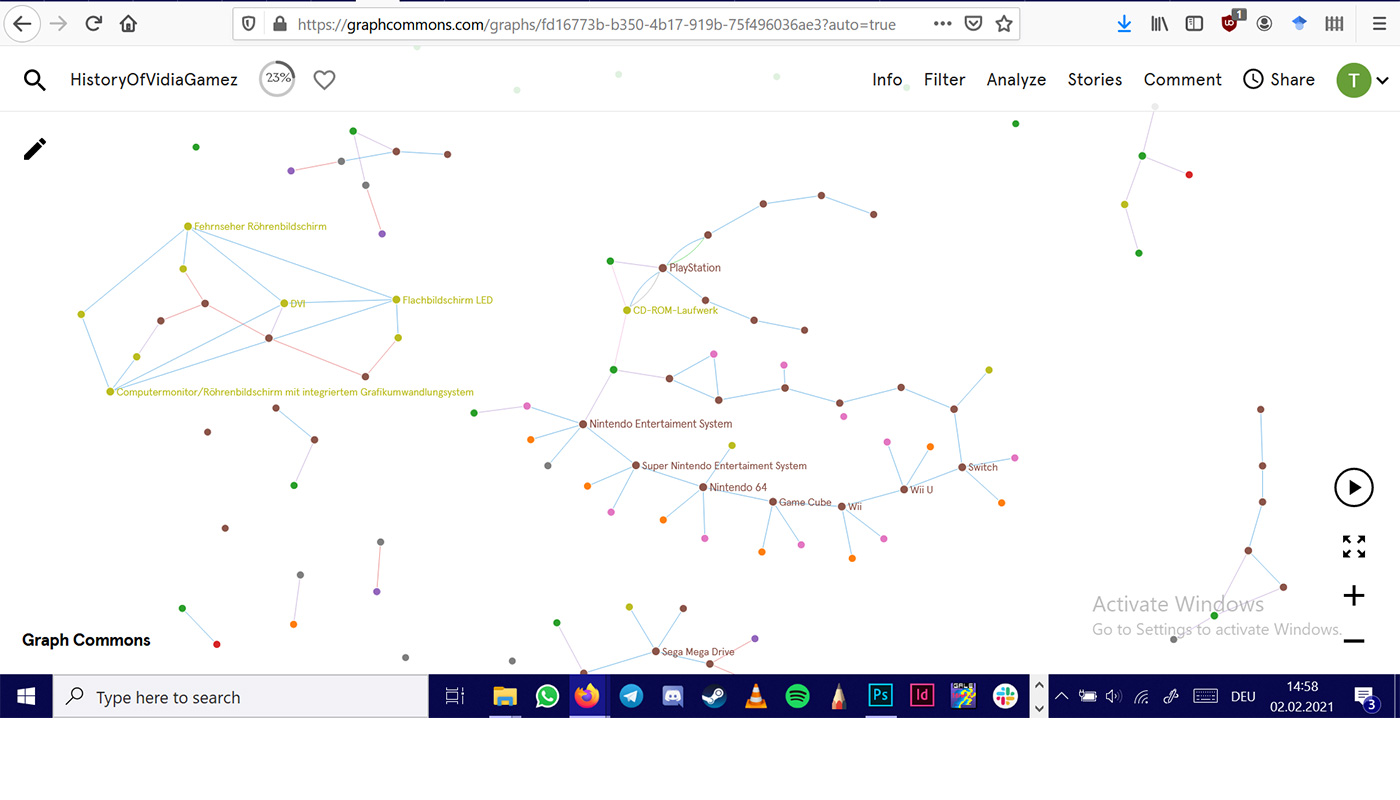The width and height of the screenshot is (1400, 800).
Task: Select the PlayStation node
Action: point(662,268)
